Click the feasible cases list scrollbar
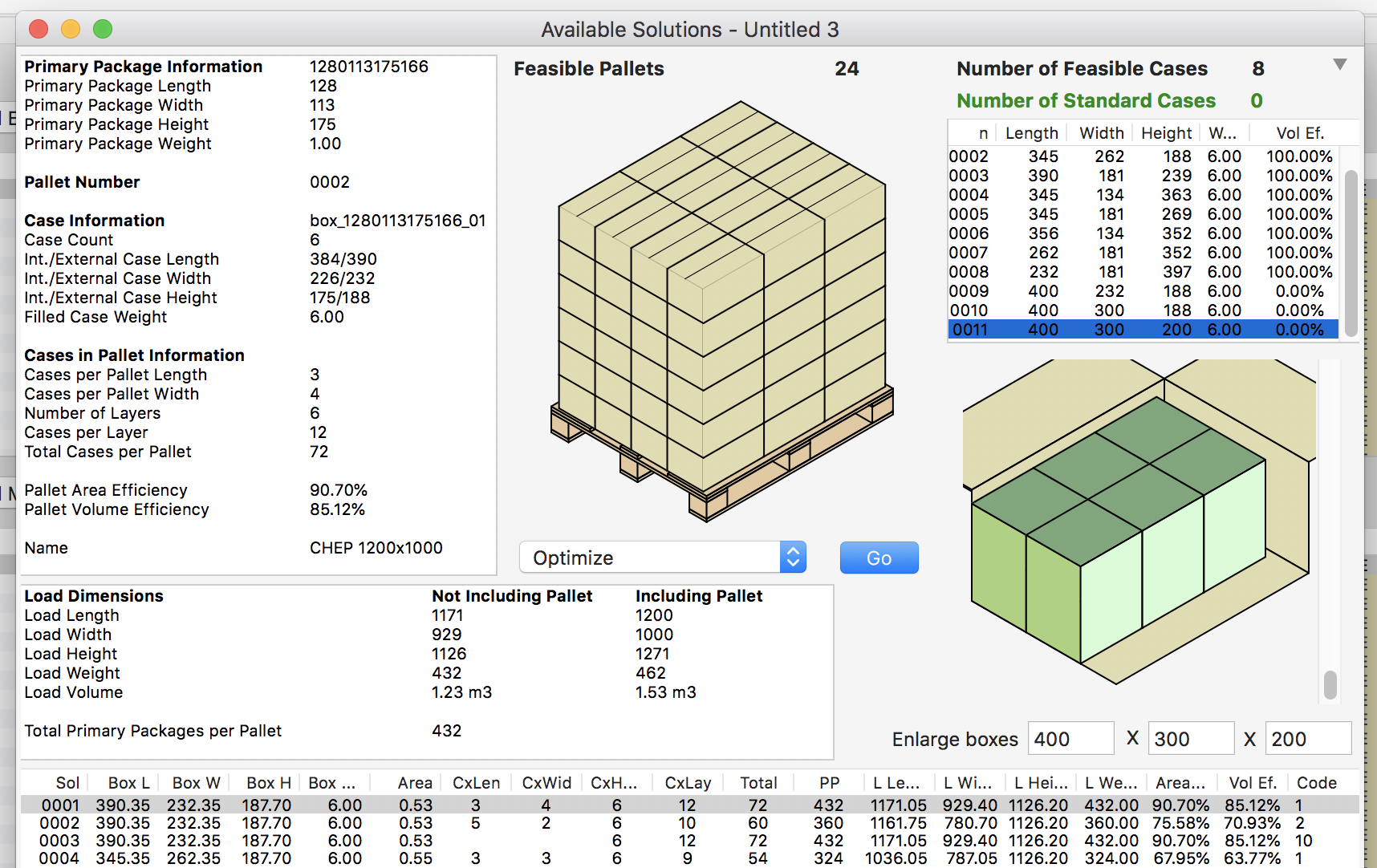 (x=1351, y=253)
